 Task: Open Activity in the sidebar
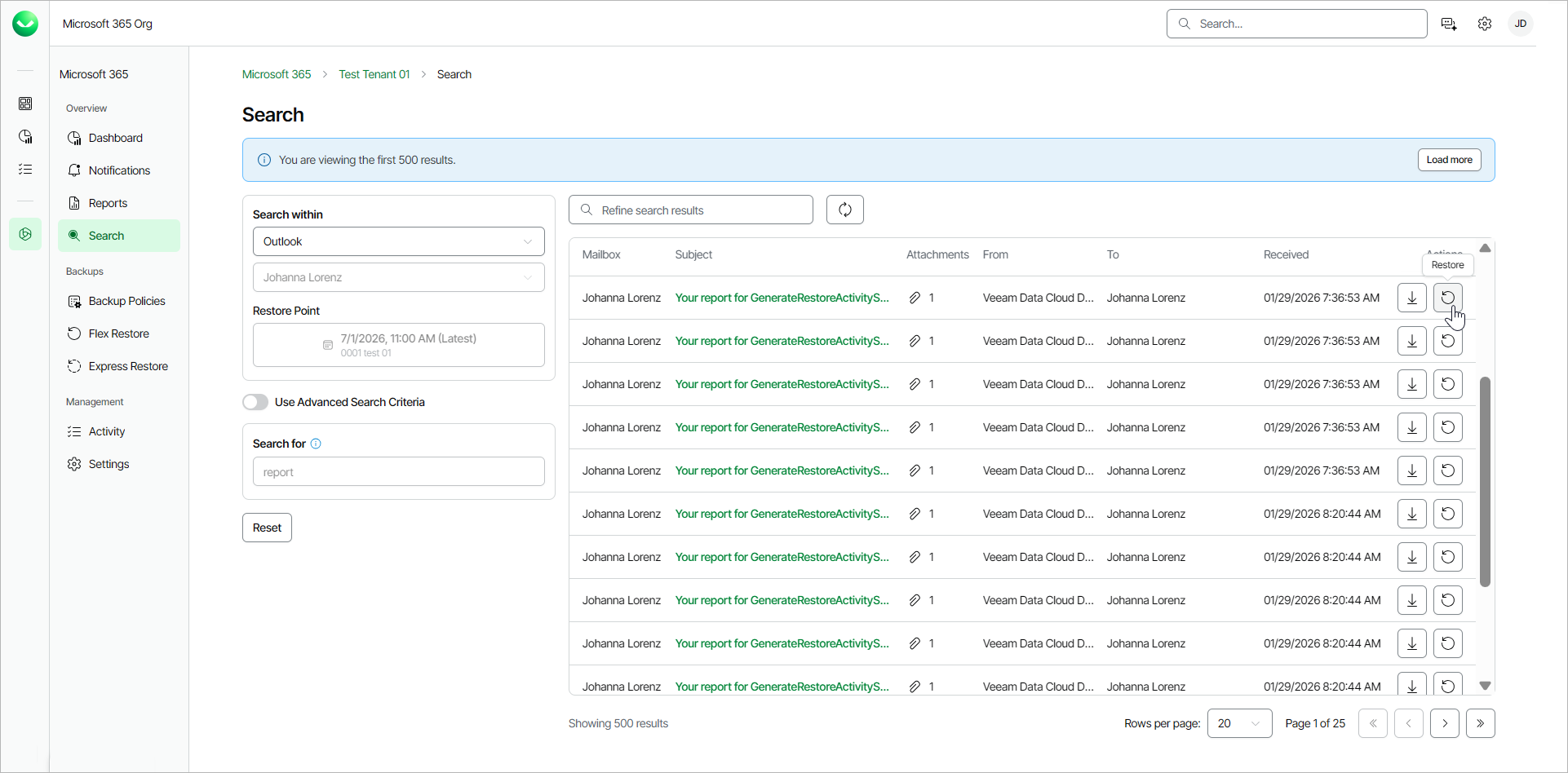[x=119, y=431]
